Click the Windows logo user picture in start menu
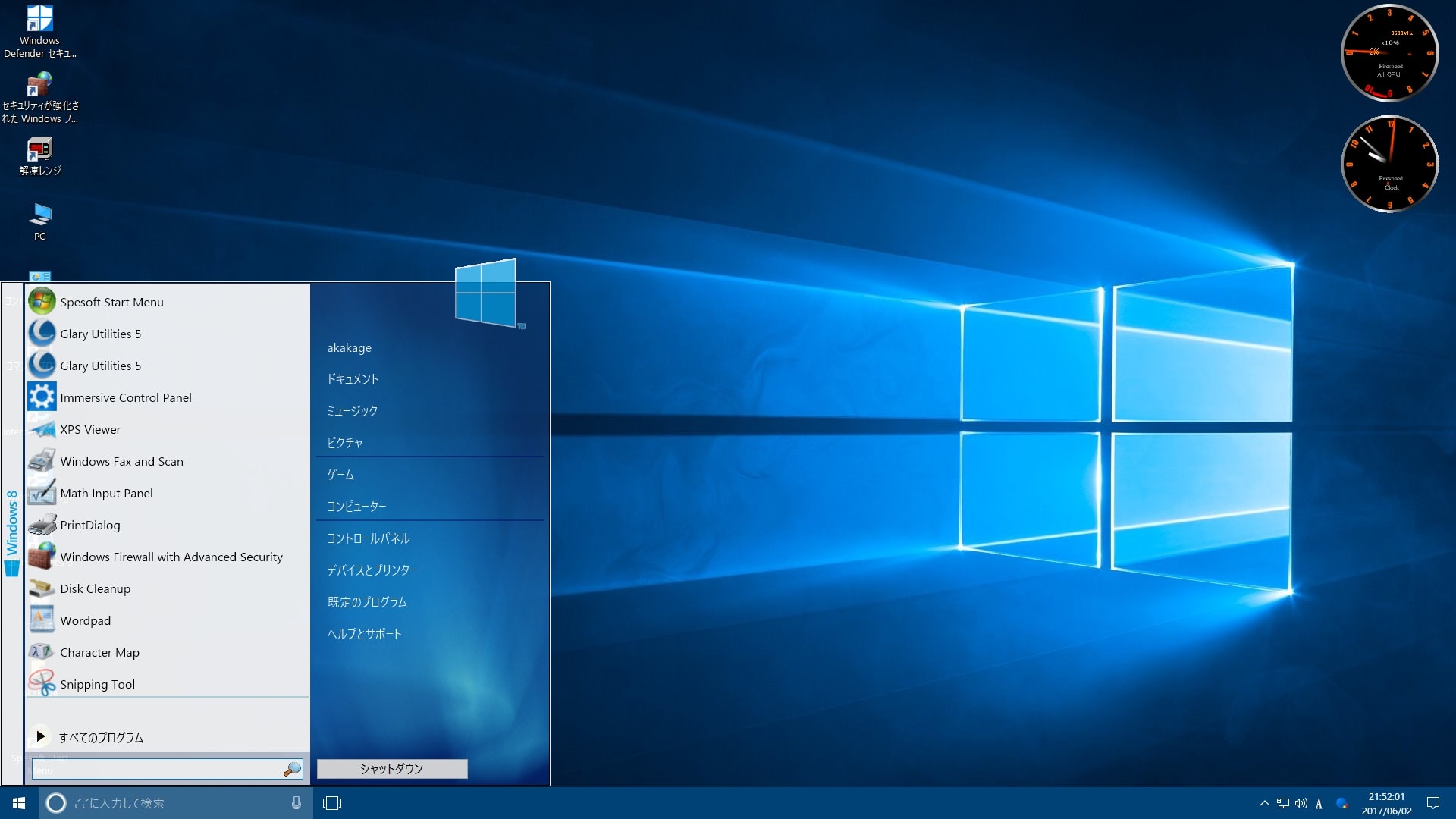1456x819 pixels. pos(486,293)
